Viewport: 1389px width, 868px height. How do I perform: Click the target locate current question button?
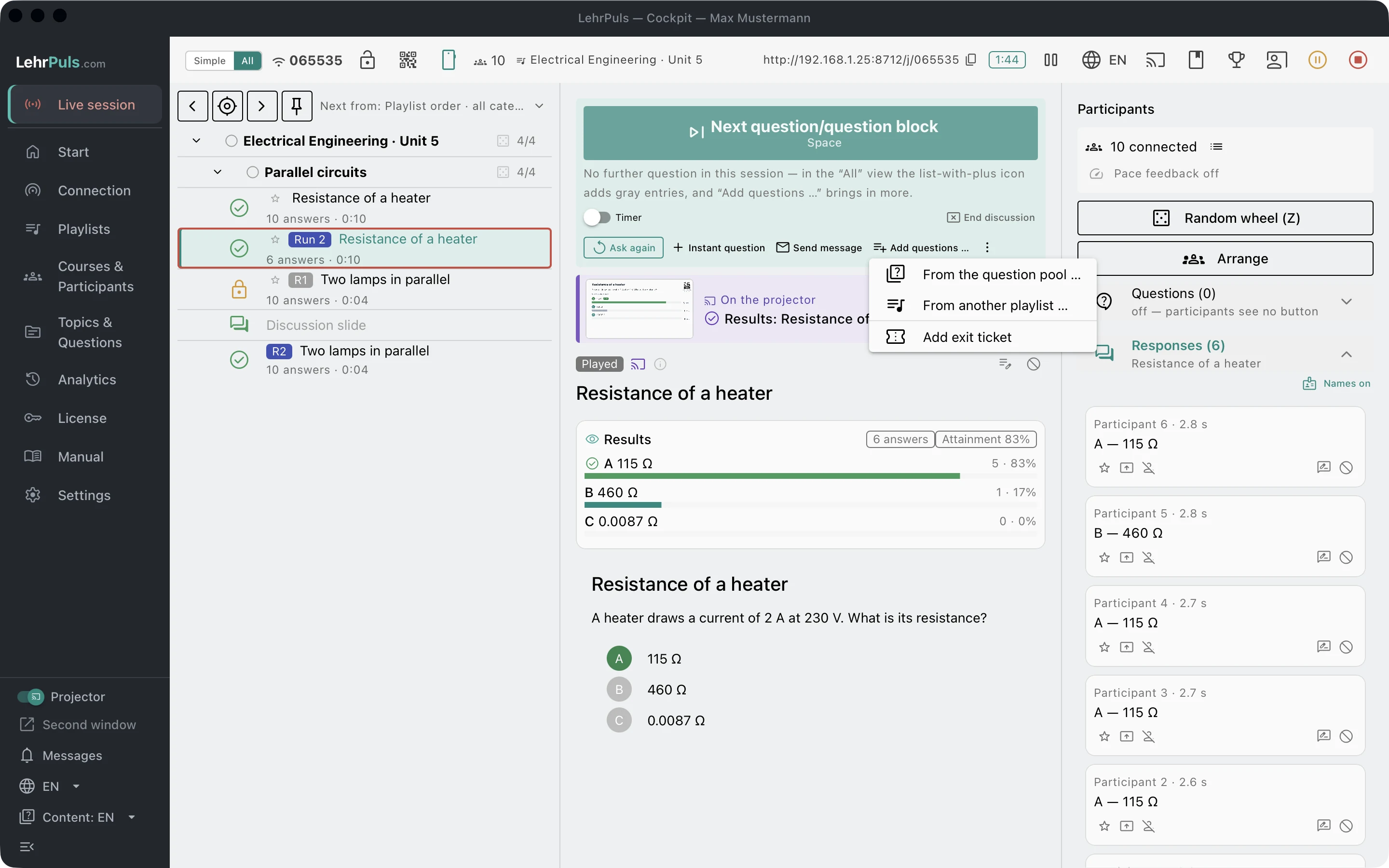pyautogui.click(x=227, y=106)
